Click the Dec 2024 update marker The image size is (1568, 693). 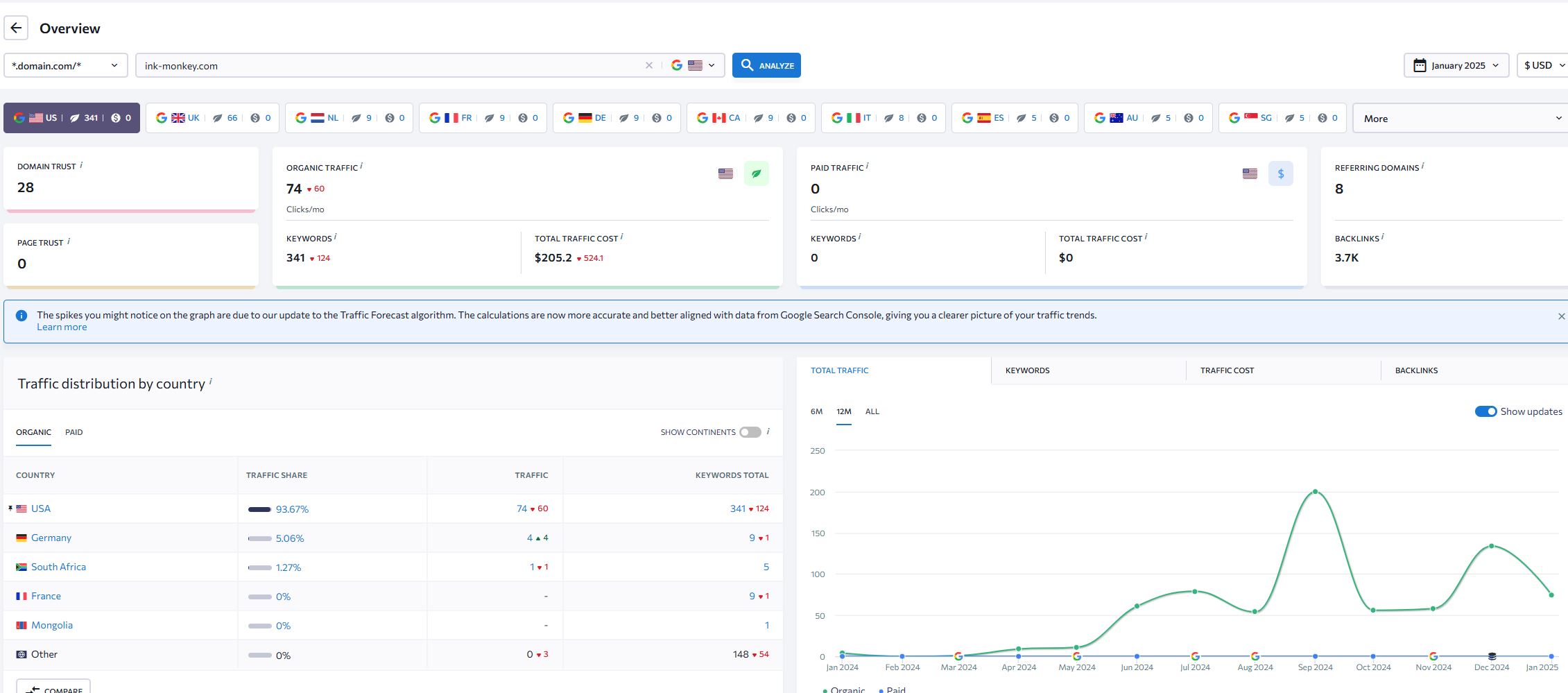point(1492,656)
